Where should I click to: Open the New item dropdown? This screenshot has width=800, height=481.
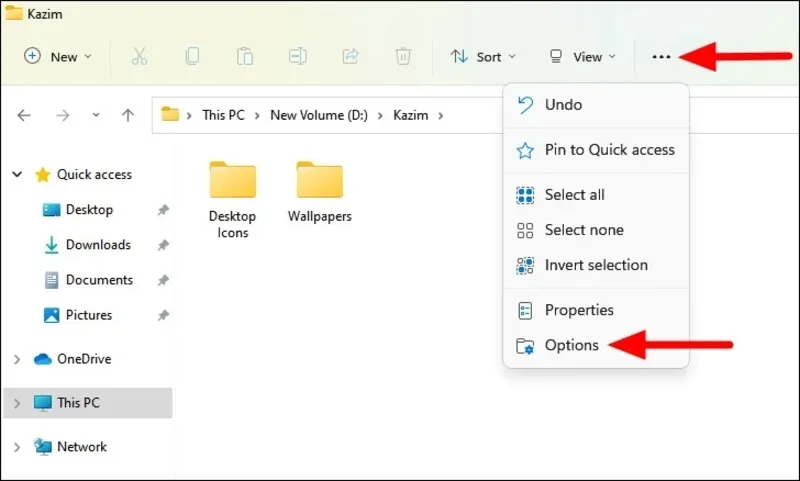tap(58, 56)
